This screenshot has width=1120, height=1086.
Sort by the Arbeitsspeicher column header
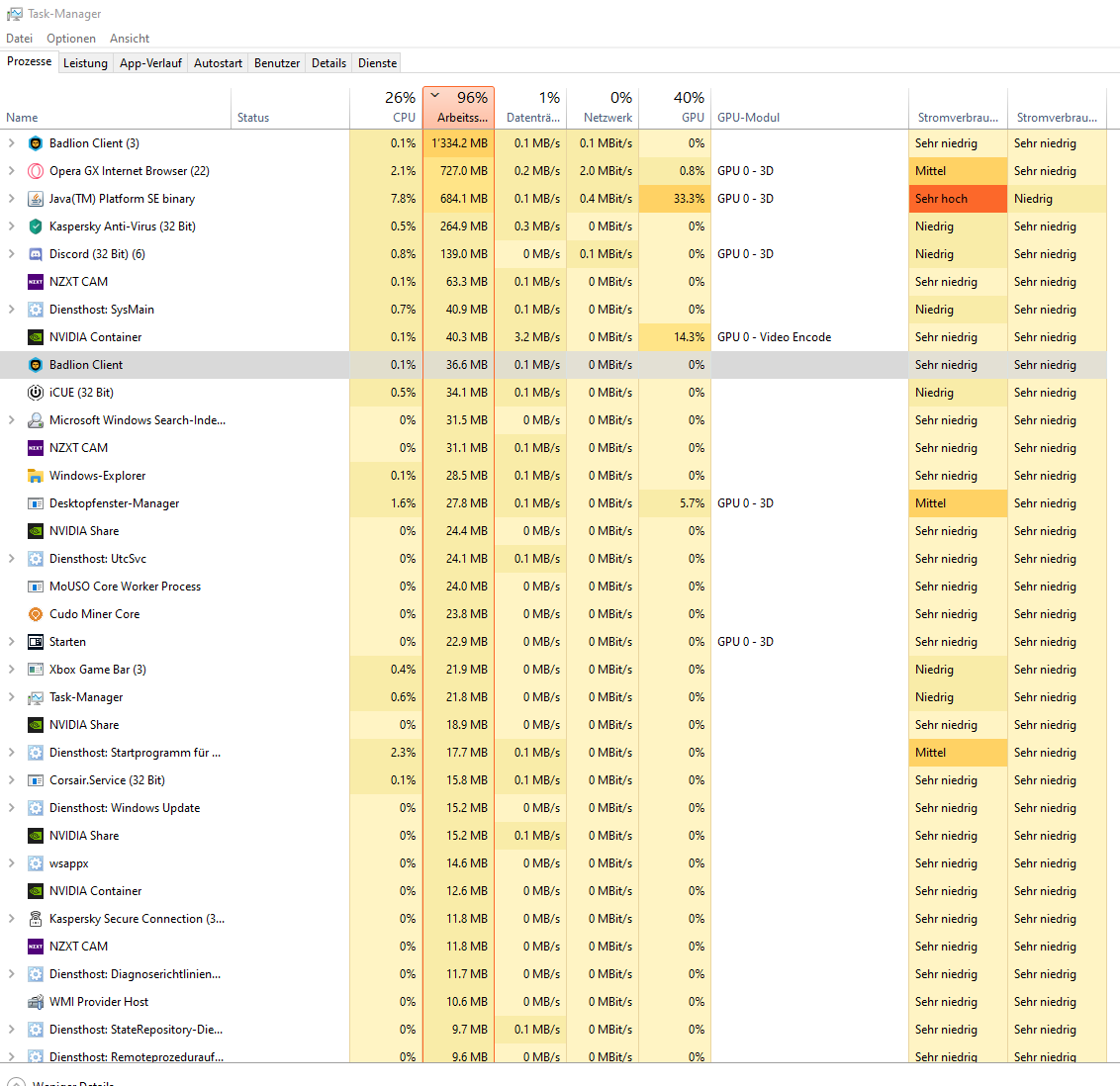tap(458, 108)
